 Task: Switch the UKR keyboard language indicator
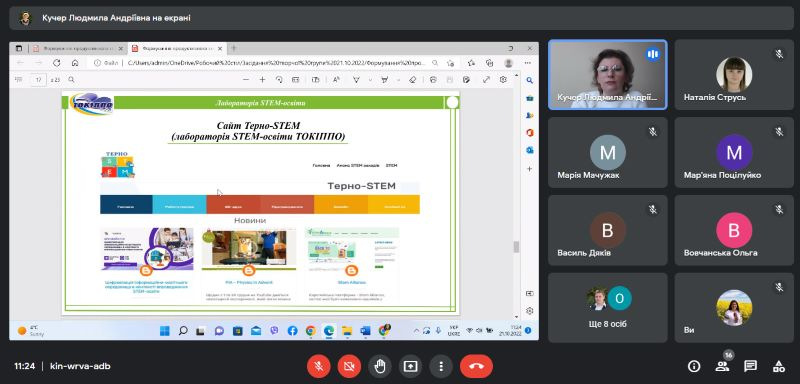453,330
